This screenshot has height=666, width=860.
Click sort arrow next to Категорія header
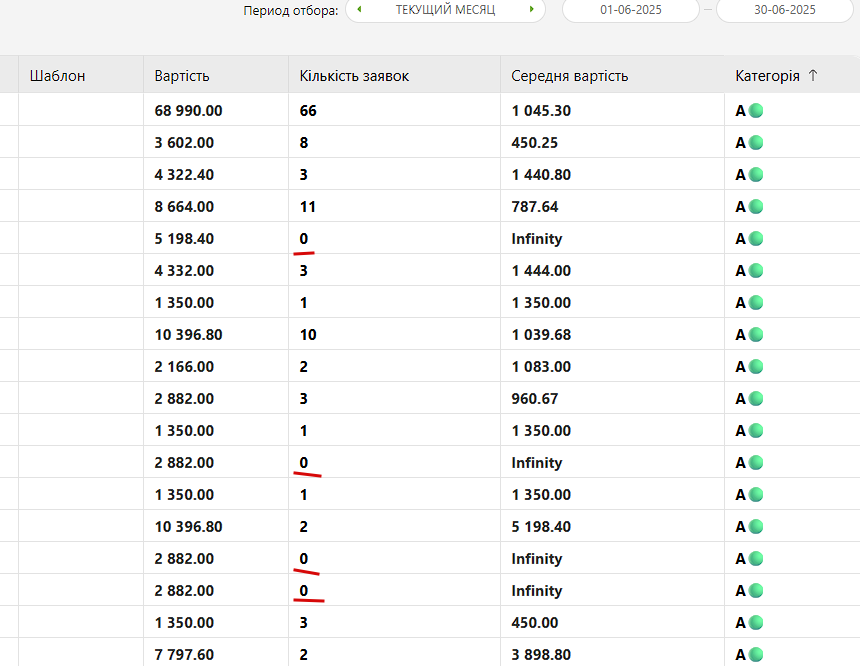tap(813, 76)
